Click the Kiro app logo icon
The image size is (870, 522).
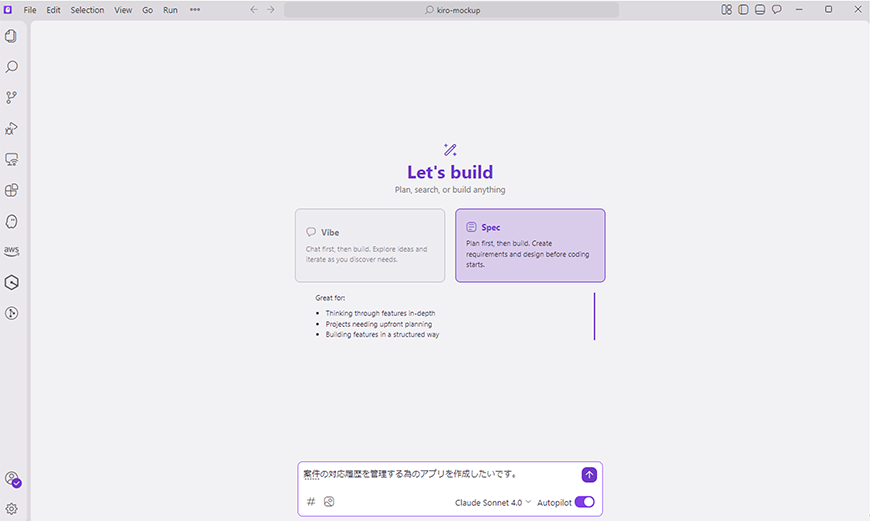point(8,9)
